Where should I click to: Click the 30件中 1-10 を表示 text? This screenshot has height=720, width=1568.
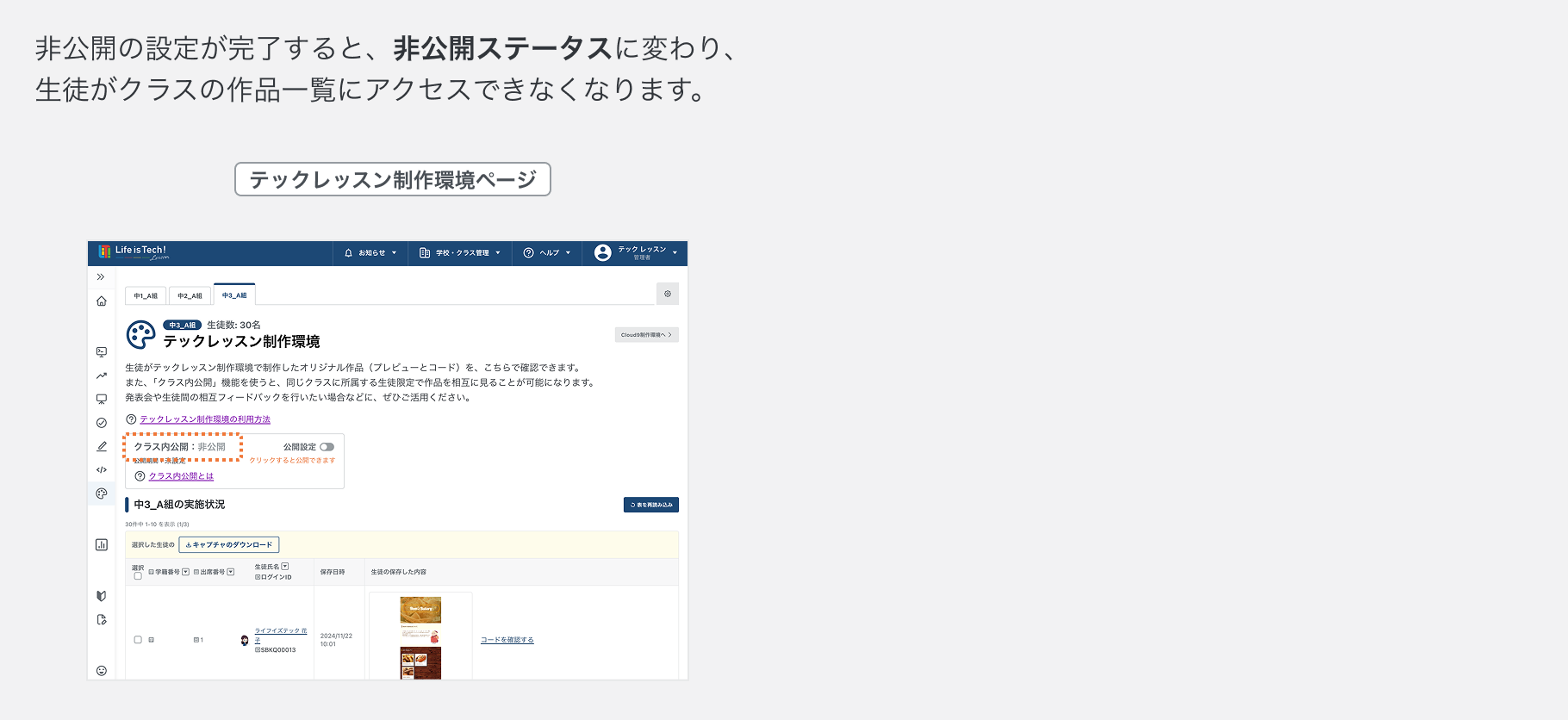point(157,524)
